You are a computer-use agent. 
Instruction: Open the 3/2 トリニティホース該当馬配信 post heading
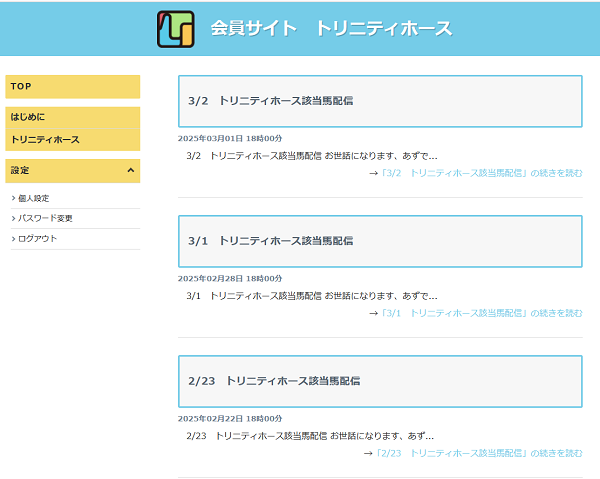[x=271, y=101]
